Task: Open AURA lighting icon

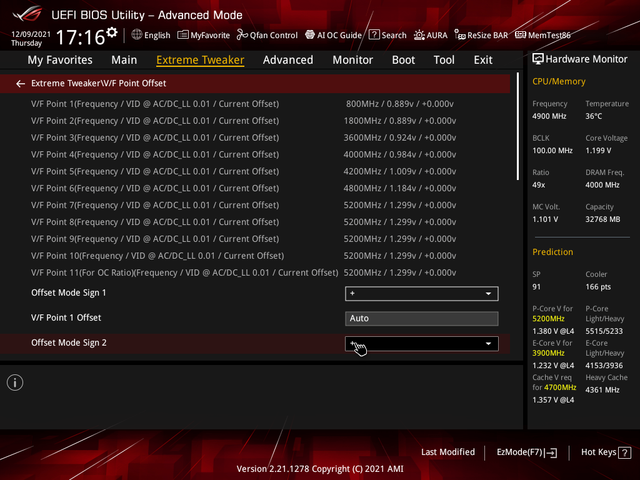Action: tap(419, 35)
